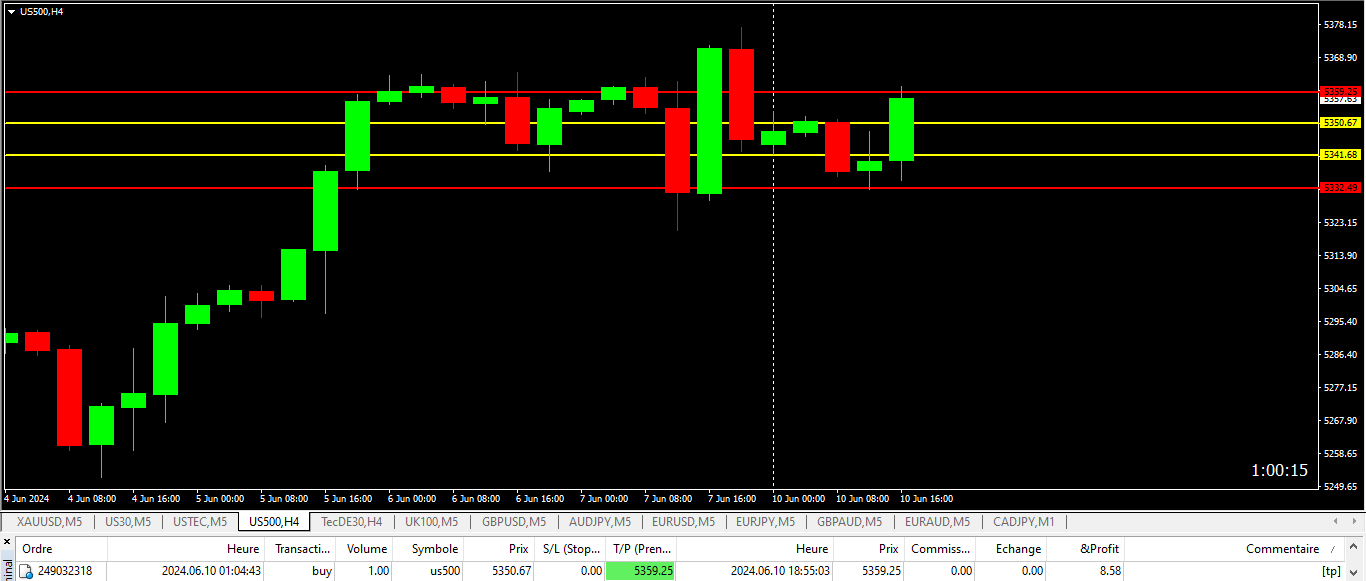This screenshot has height=581, width=1366.
Task: Switch to the US30,M5 chart tab
Action: [x=128, y=522]
